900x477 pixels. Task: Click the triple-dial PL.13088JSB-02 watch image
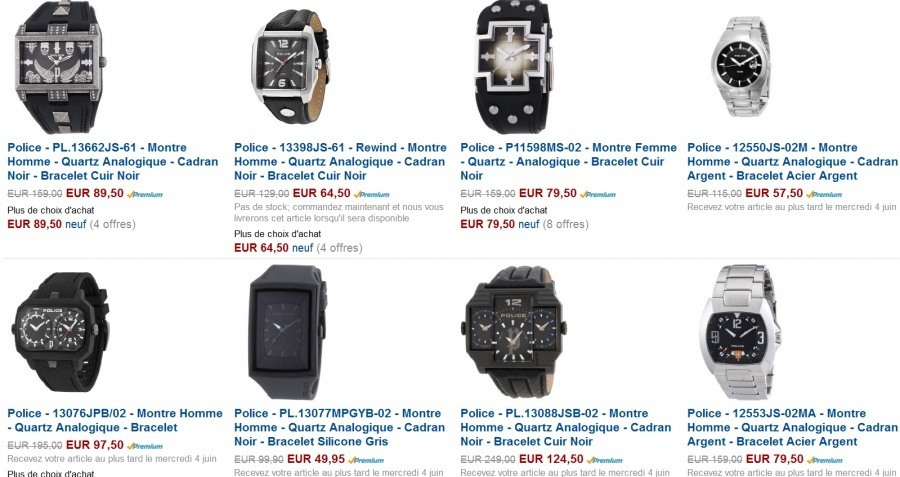(513, 332)
